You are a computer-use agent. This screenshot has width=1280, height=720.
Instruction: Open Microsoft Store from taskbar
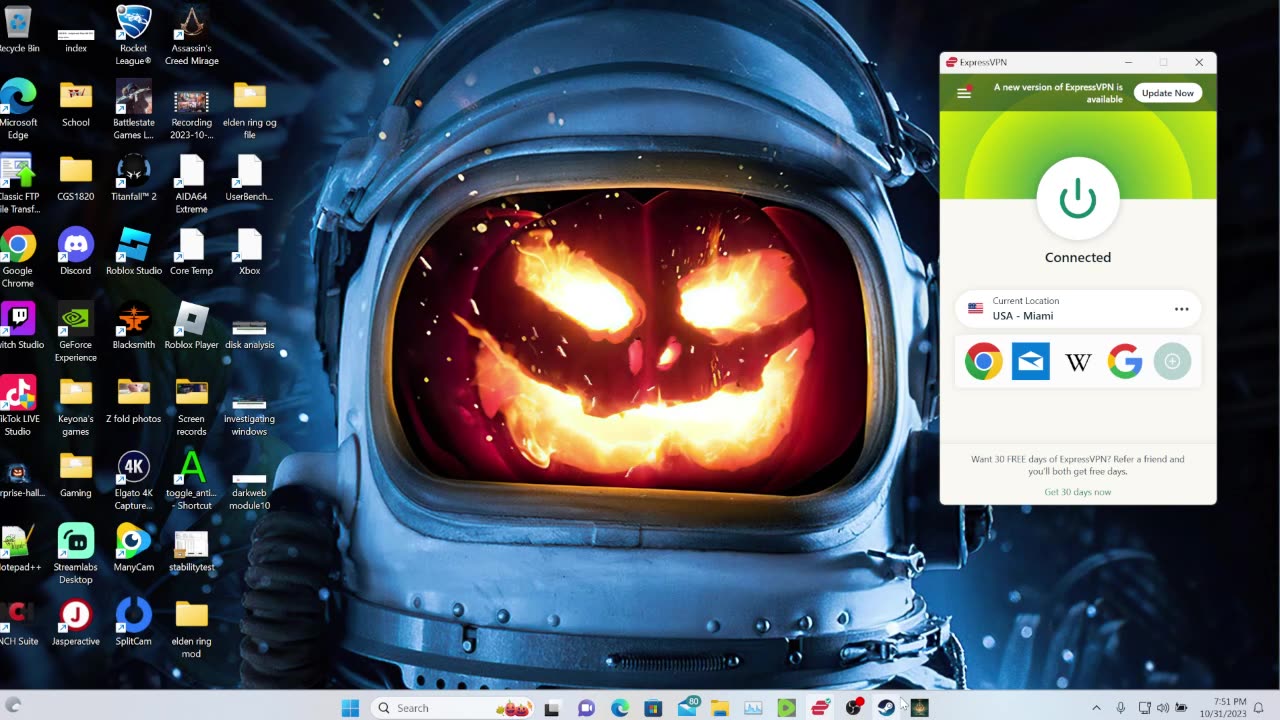point(653,708)
